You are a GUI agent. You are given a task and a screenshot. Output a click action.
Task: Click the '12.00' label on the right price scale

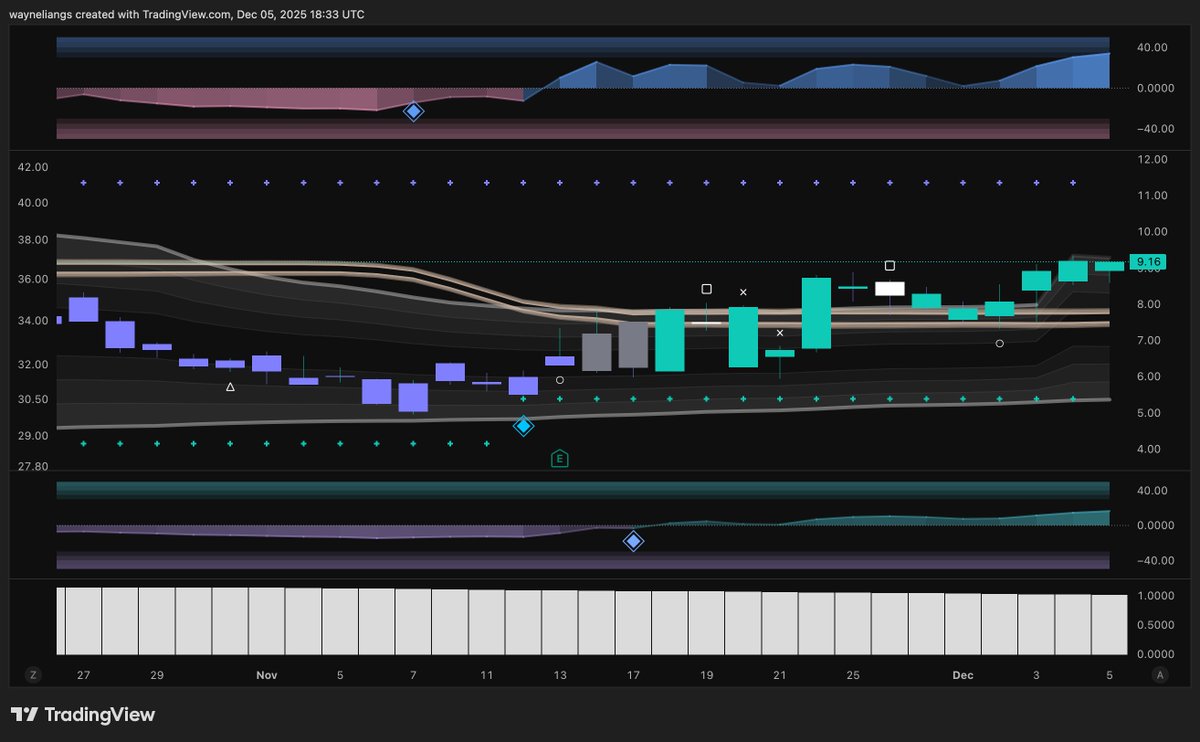[x=1153, y=159]
